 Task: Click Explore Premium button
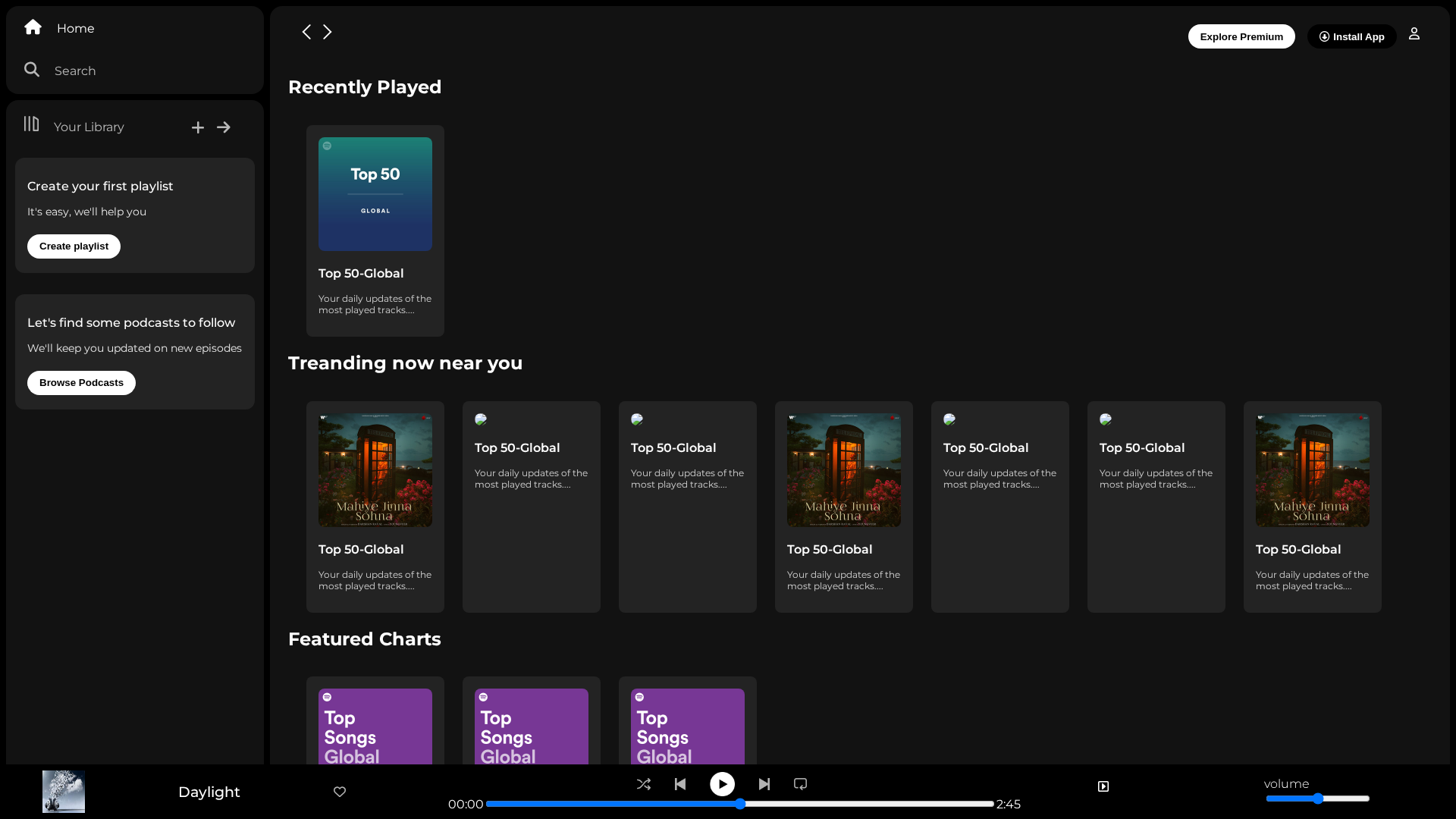(1241, 36)
